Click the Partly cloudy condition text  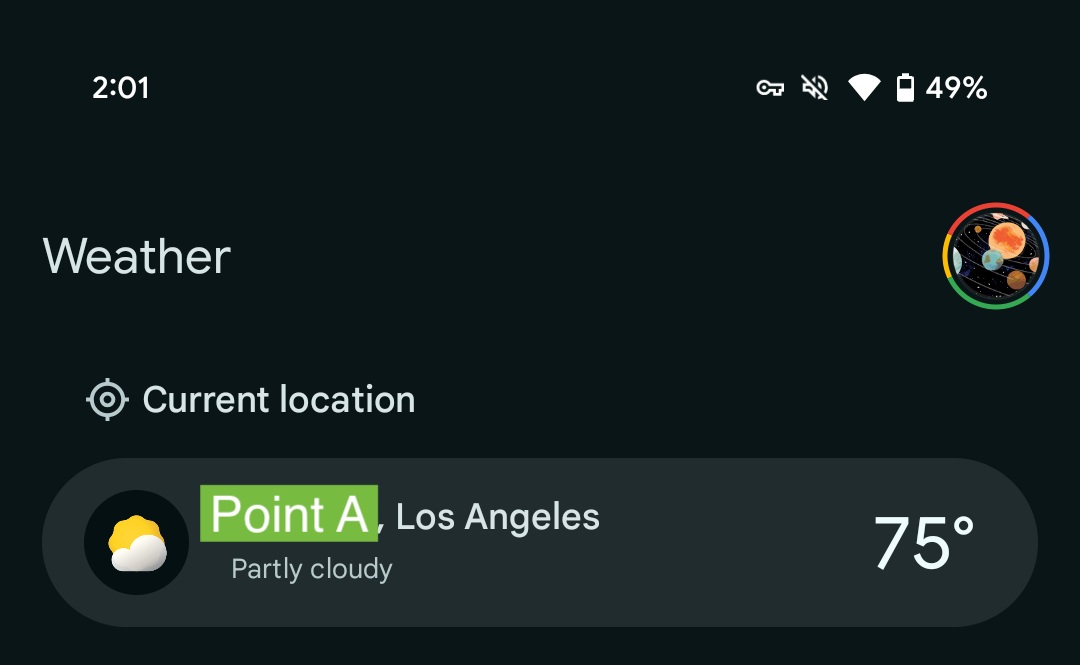click(311, 569)
